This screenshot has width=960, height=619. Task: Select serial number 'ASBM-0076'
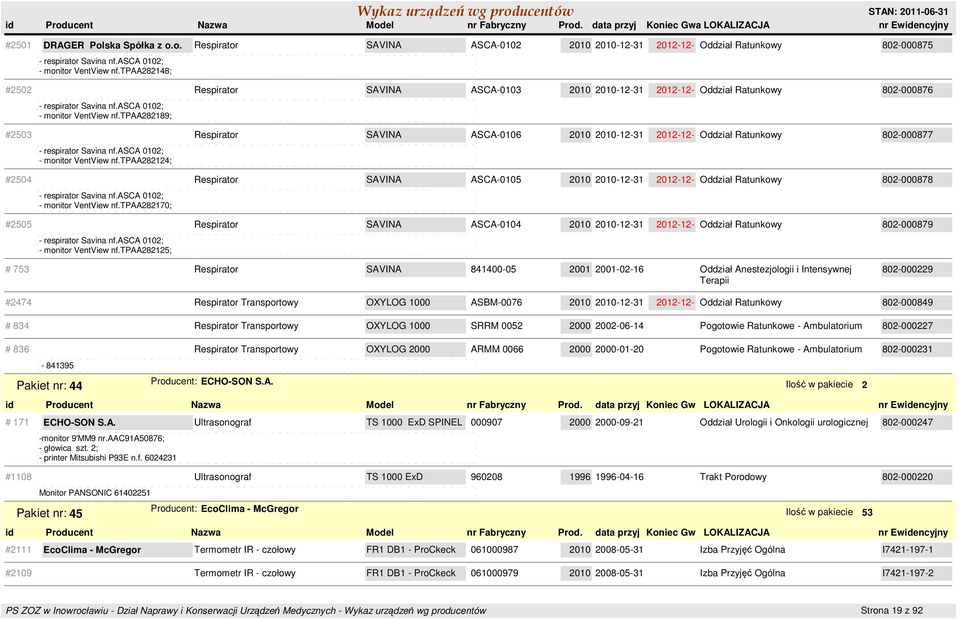(497, 302)
